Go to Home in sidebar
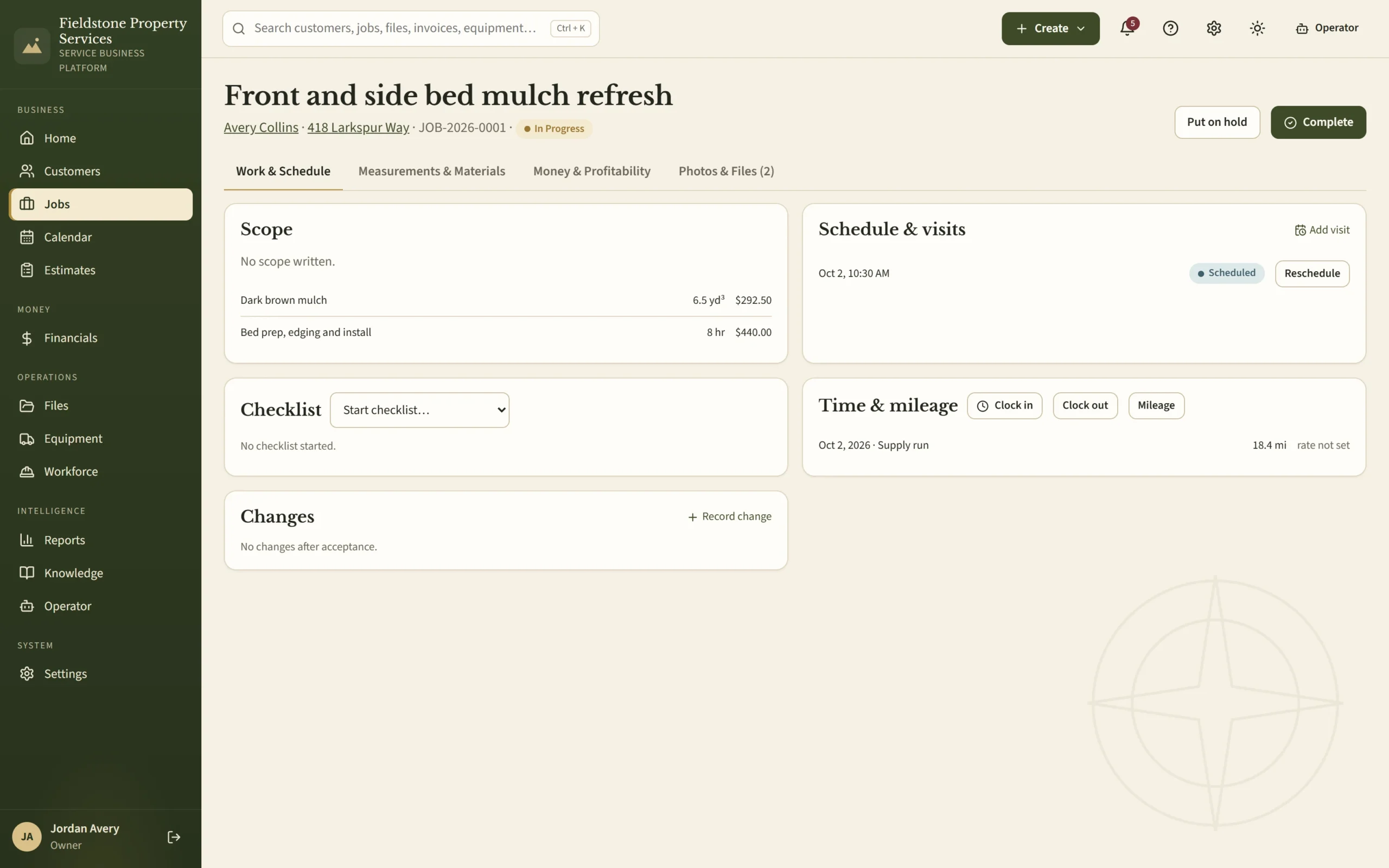 100,138
